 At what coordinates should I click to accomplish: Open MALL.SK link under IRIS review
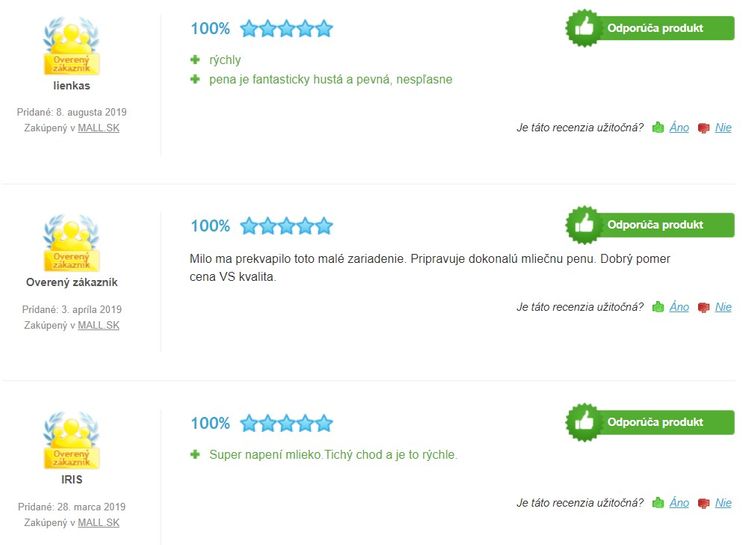click(99, 523)
